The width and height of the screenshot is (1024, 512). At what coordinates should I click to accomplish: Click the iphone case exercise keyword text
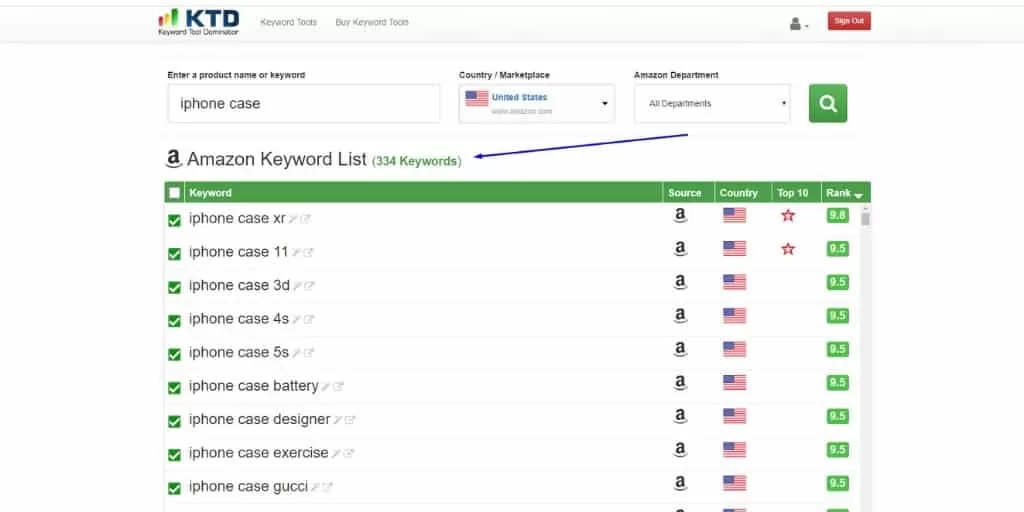coord(259,453)
